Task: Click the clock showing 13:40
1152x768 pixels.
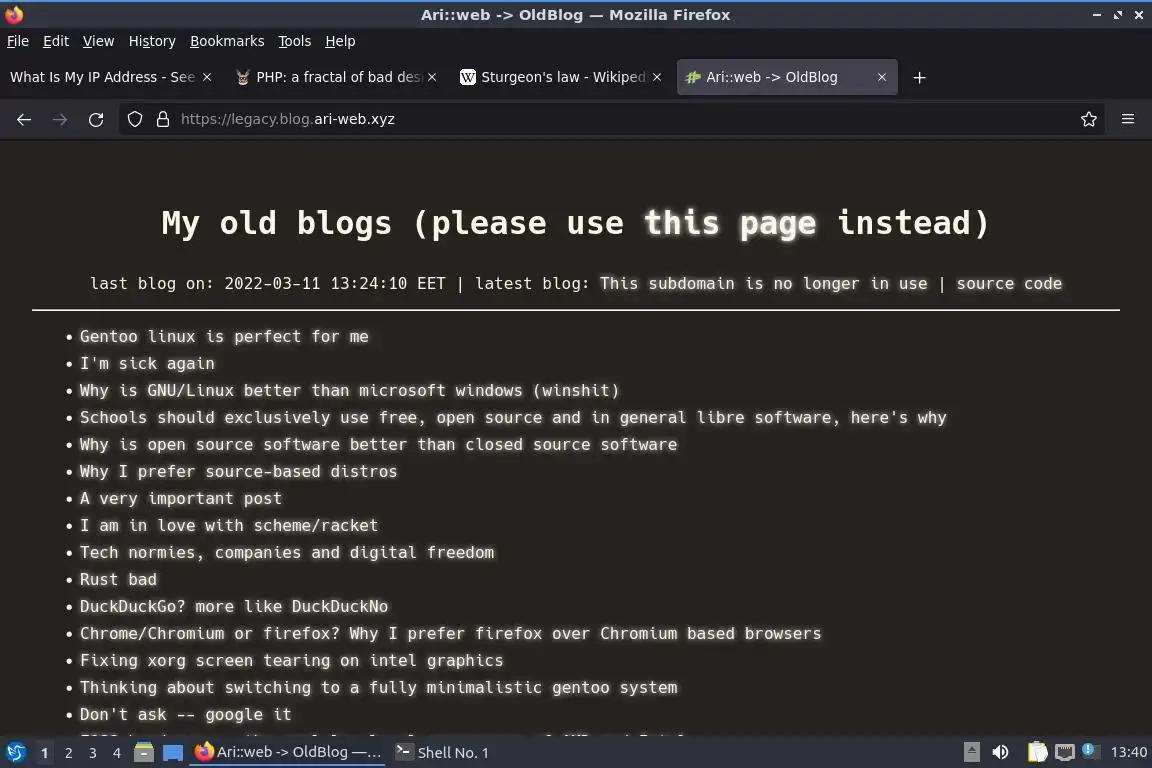Action: 1128,753
